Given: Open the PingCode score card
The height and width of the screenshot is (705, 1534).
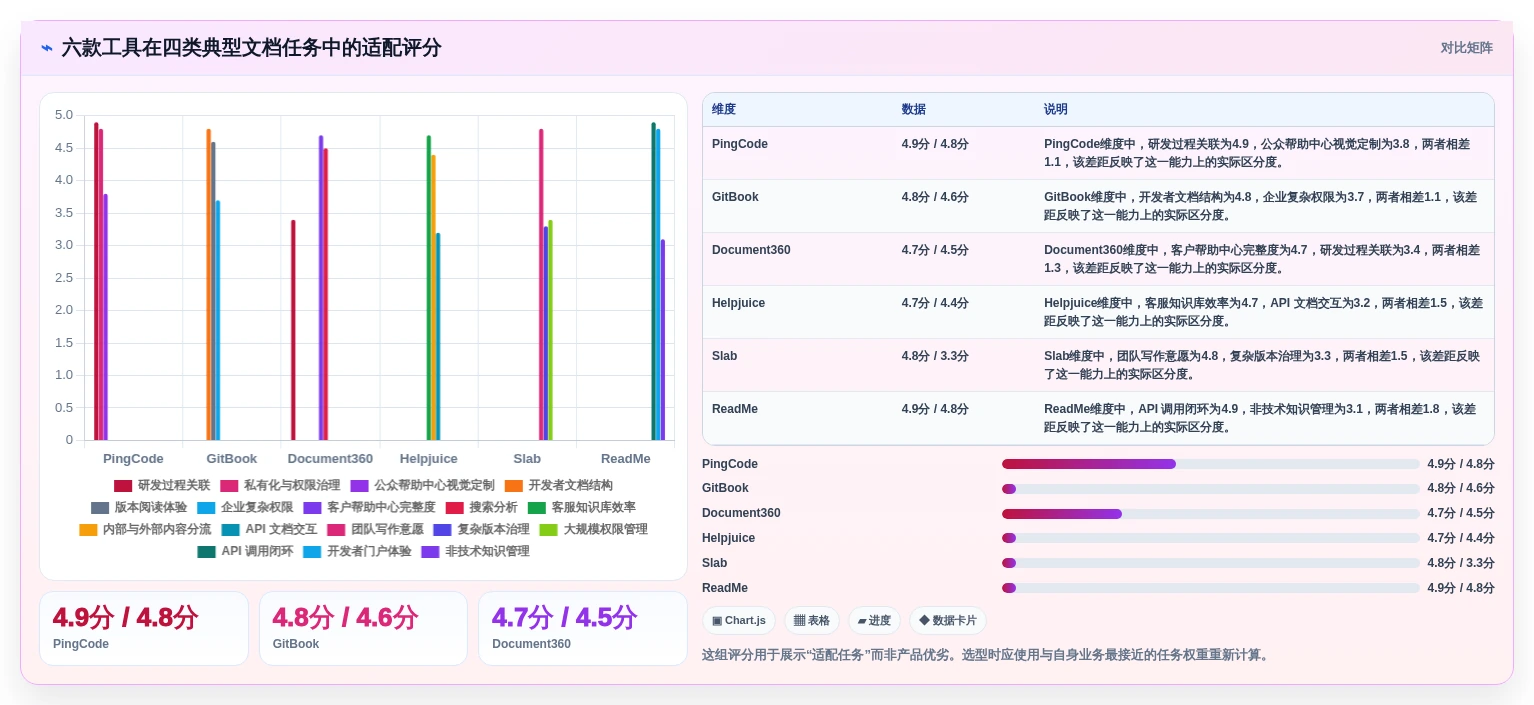Looking at the screenshot, I should click(144, 628).
